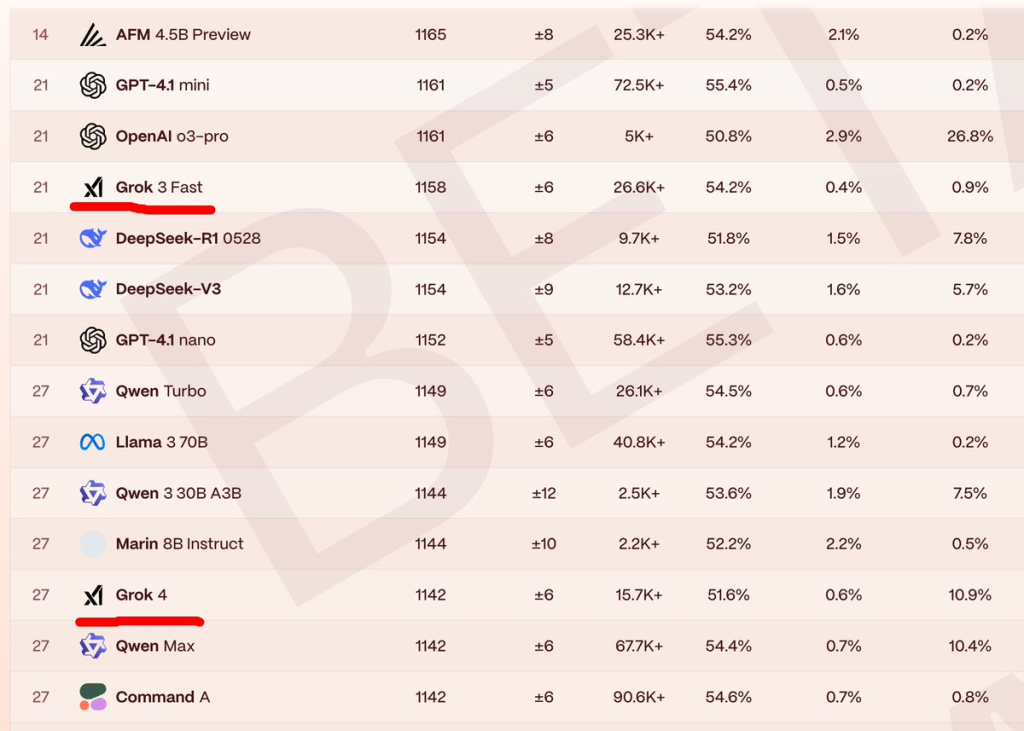The height and width of the screenshot is (731, 1024).
Task: Click the Qwen logo beside Qwen Max
Action: (93, 646)
